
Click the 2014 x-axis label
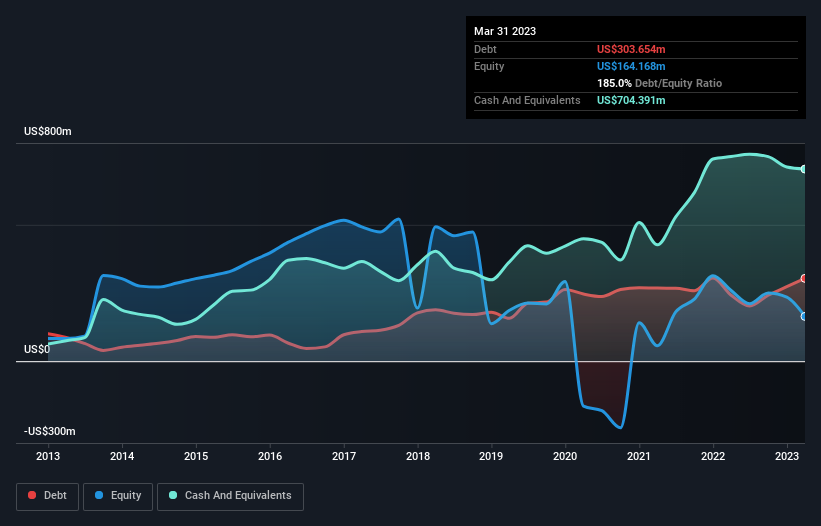point(122,456)
